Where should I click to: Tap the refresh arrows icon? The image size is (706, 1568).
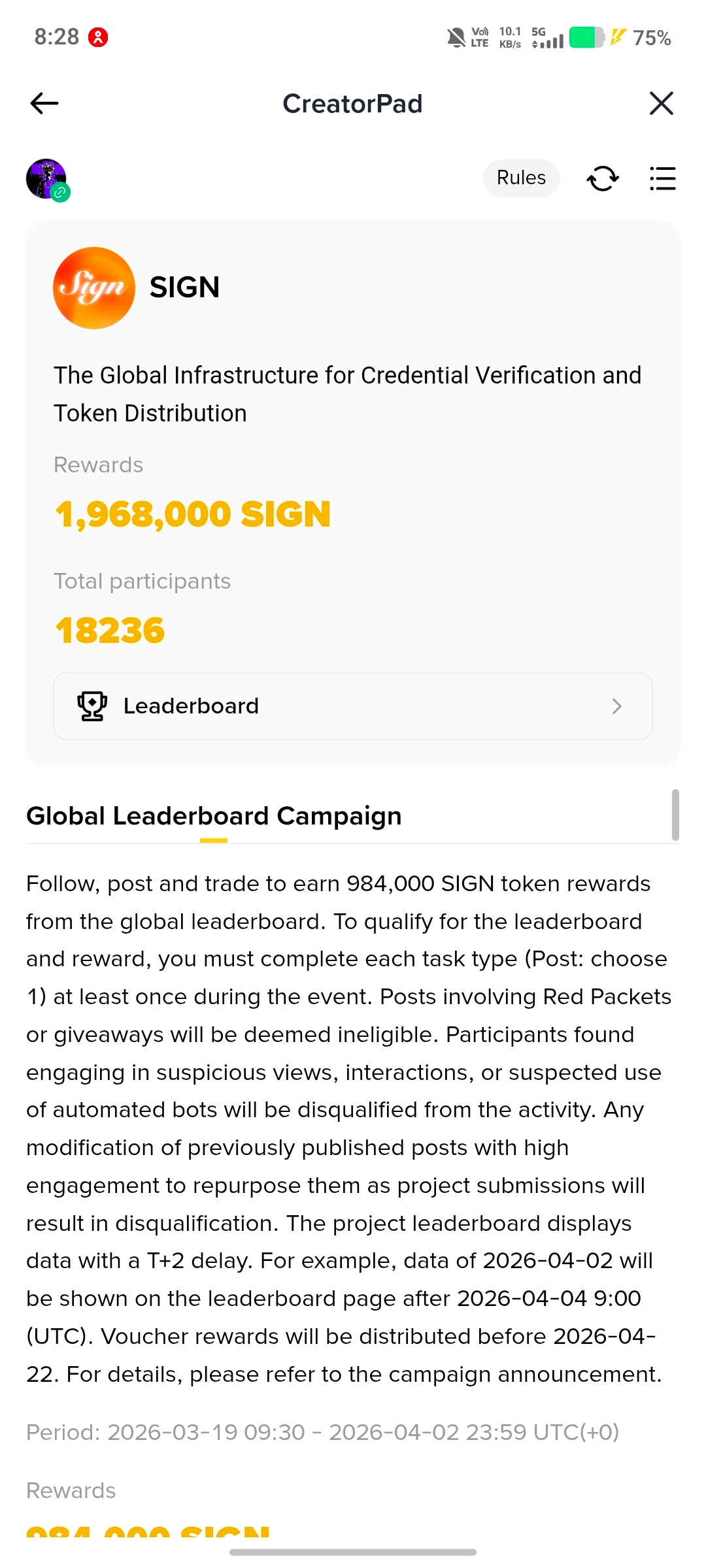[x=603, y=178]
